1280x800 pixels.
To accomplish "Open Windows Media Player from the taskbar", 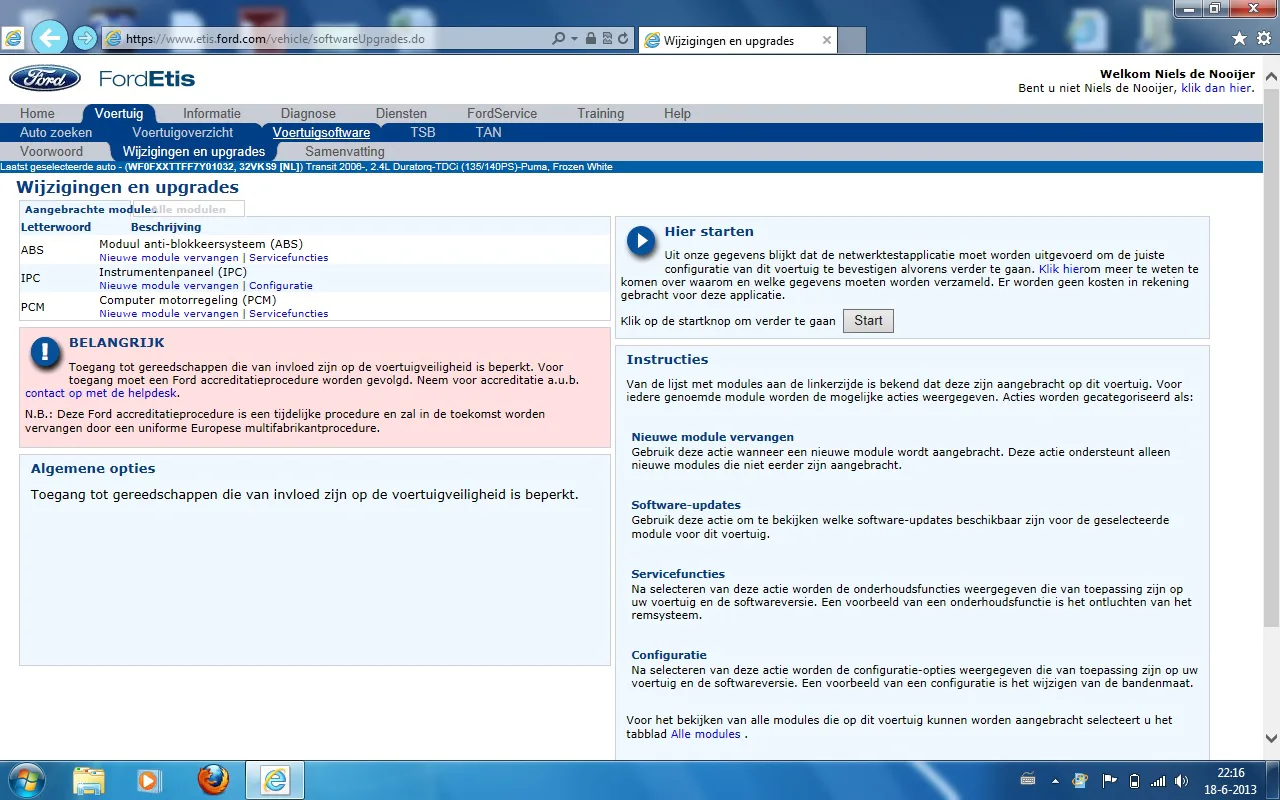I will coord(149,780).
